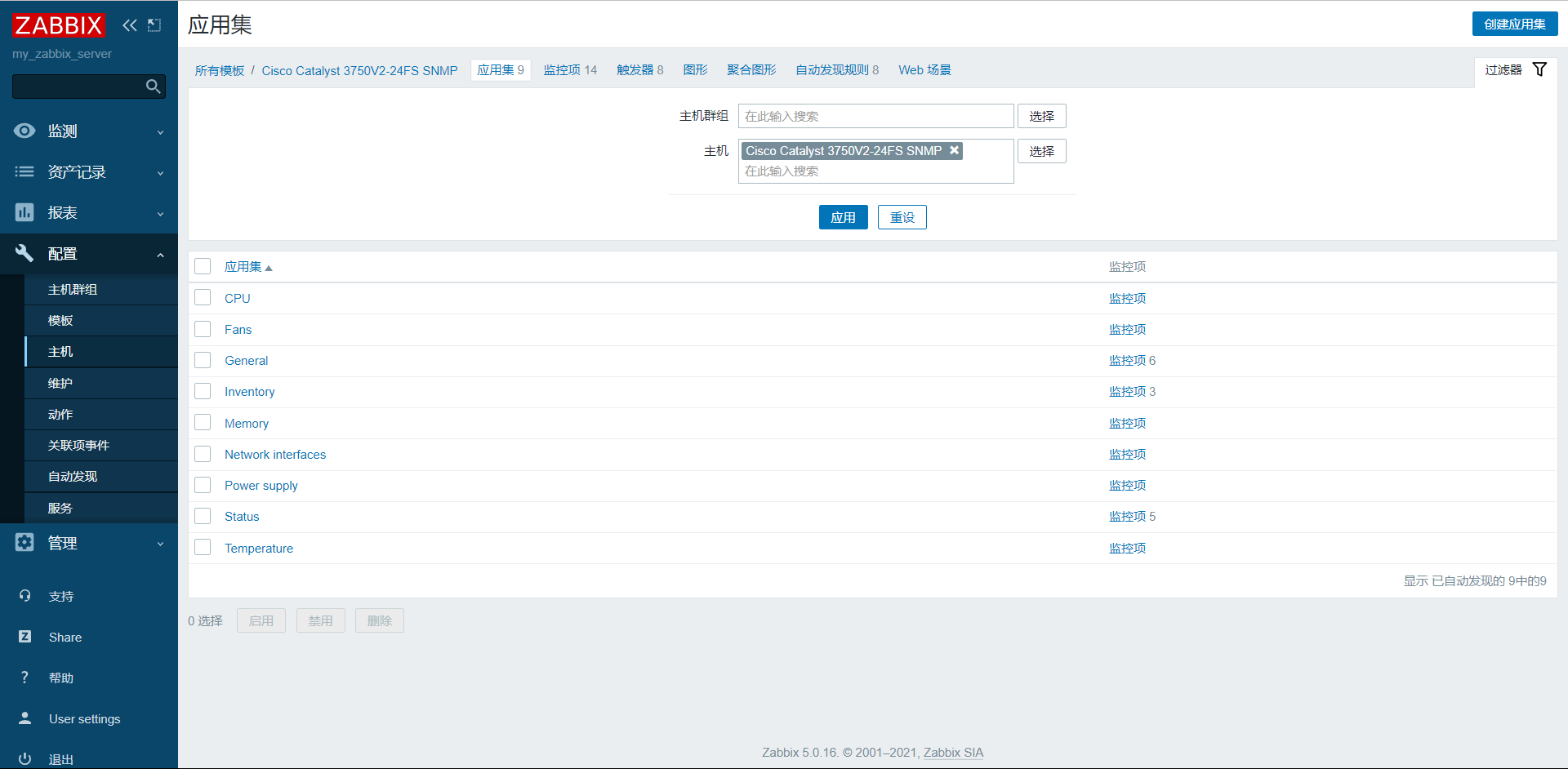Toggle the sidebar hide icon

pyautogui.click(x=154, y=25)
